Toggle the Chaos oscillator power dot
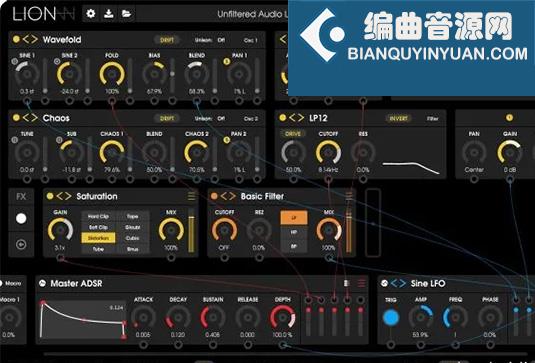This screenshot has height=363, width=535. point(16,118)
